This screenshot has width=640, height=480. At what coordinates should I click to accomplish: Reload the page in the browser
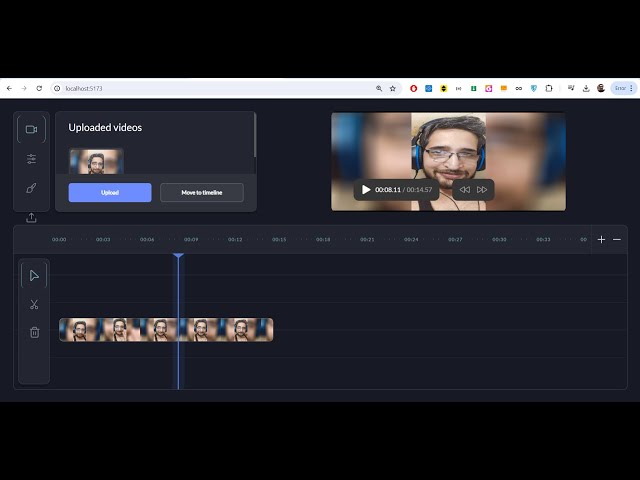pos(39,88)
